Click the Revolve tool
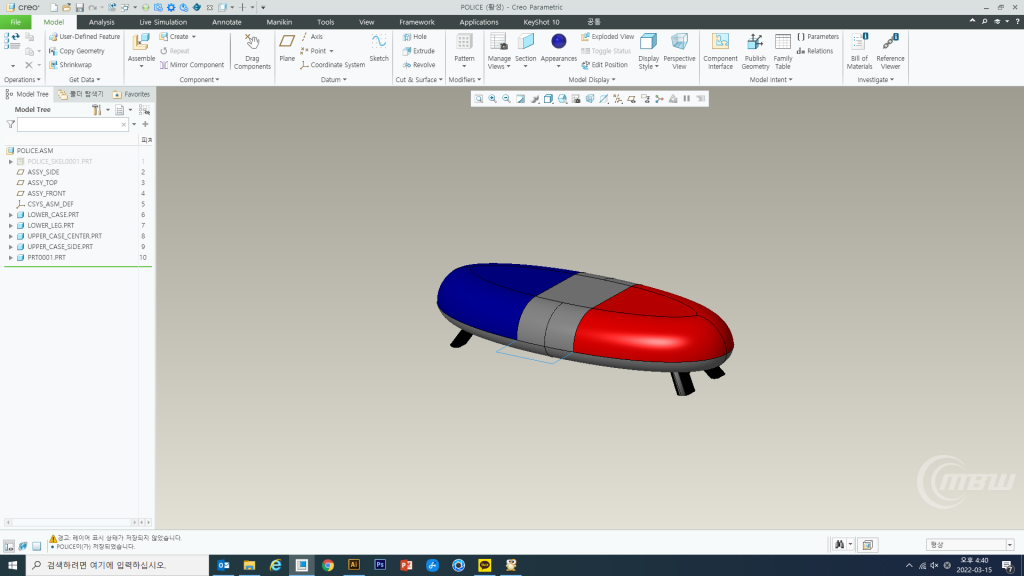Viewport: 1024px width, 576px height. click(x=419, y=65)
